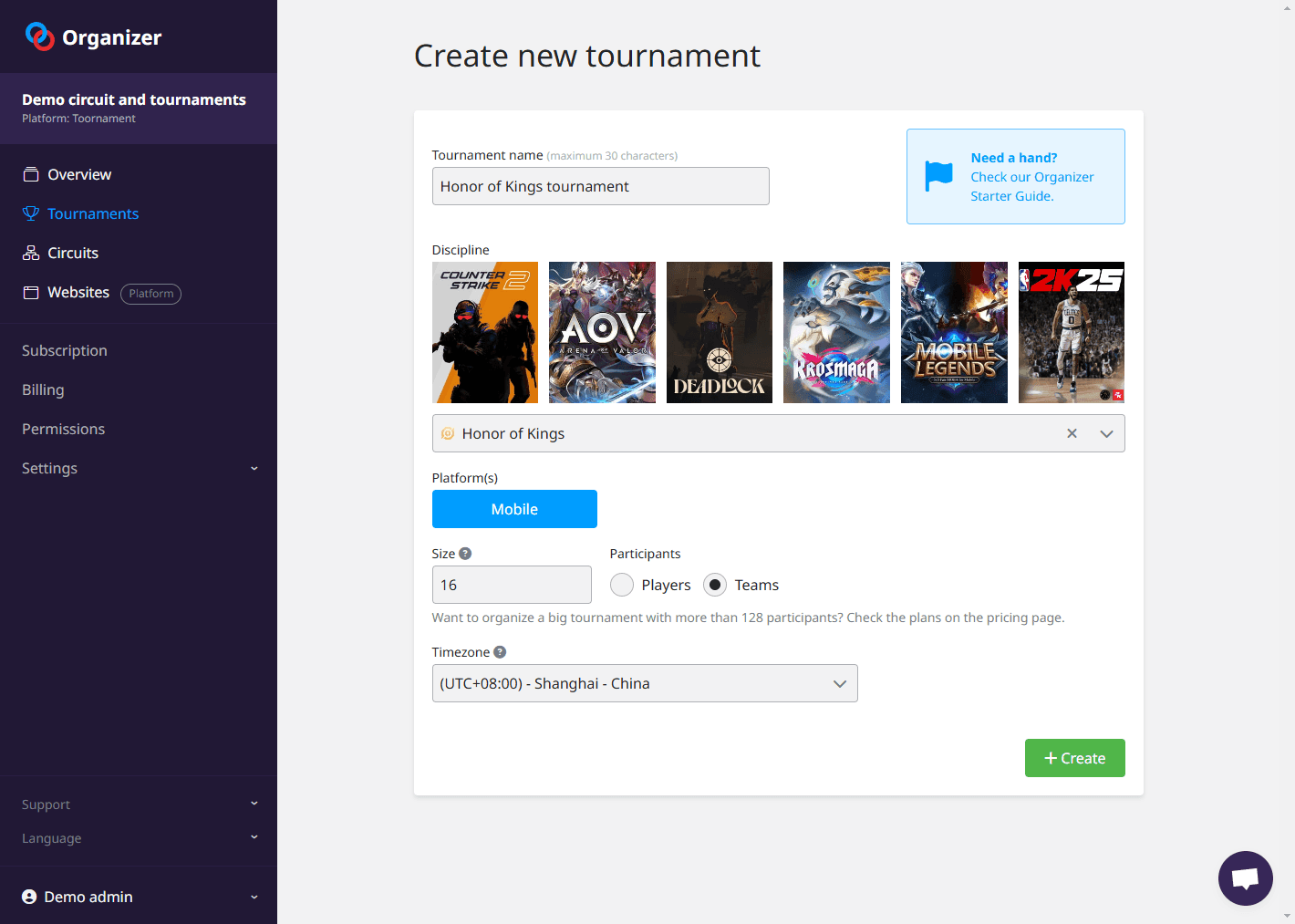
Task: Select the Counter-Strike 2 discipline
Action: [x=485, y=332]
